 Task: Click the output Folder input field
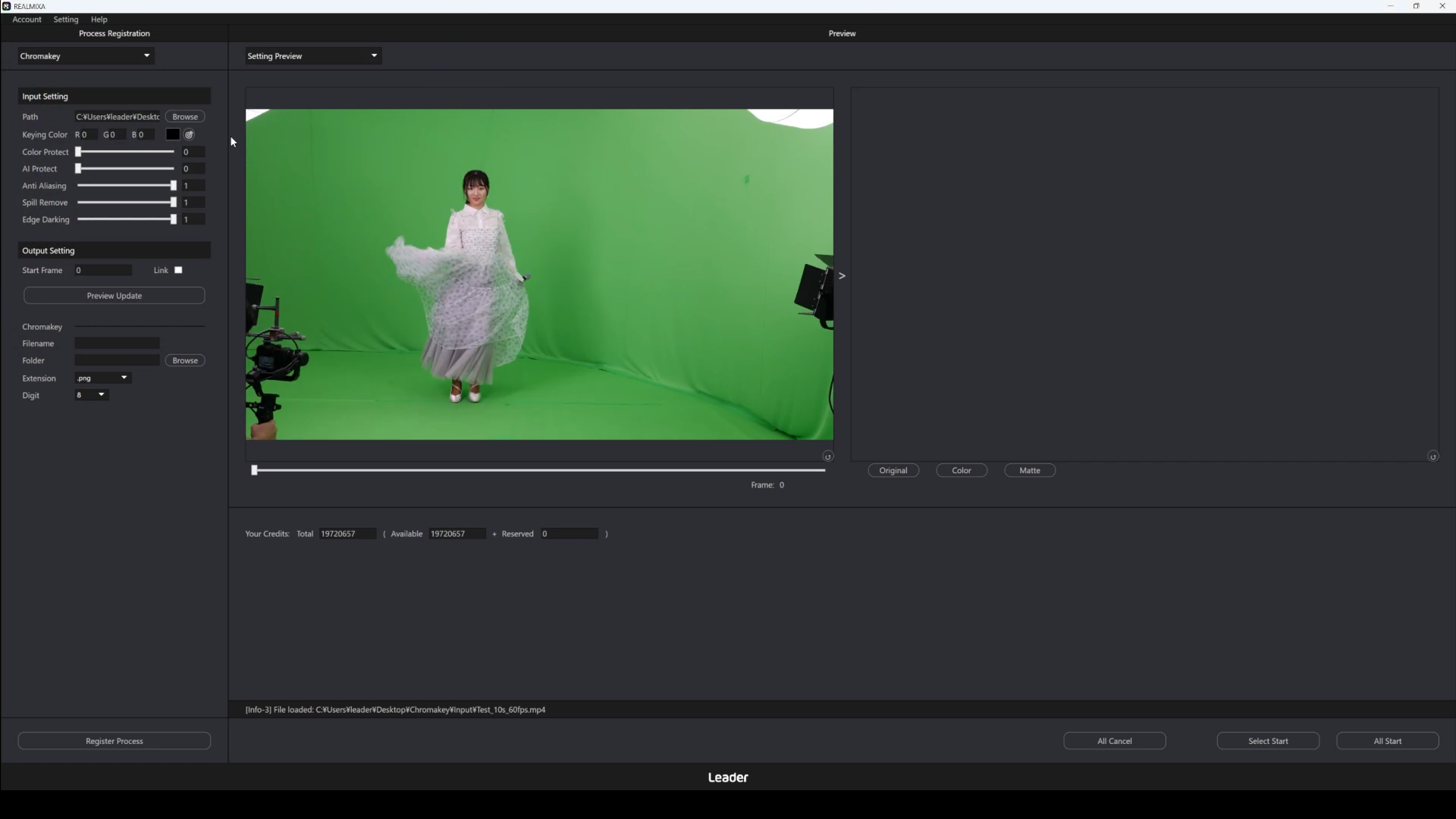click(x=117, y=360)
